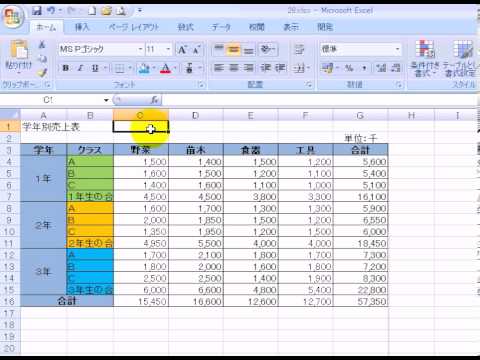Turn on text wrapping in the cell
Image resolution: width=480 pixels, height=360 pixels.
click(299, 50)
